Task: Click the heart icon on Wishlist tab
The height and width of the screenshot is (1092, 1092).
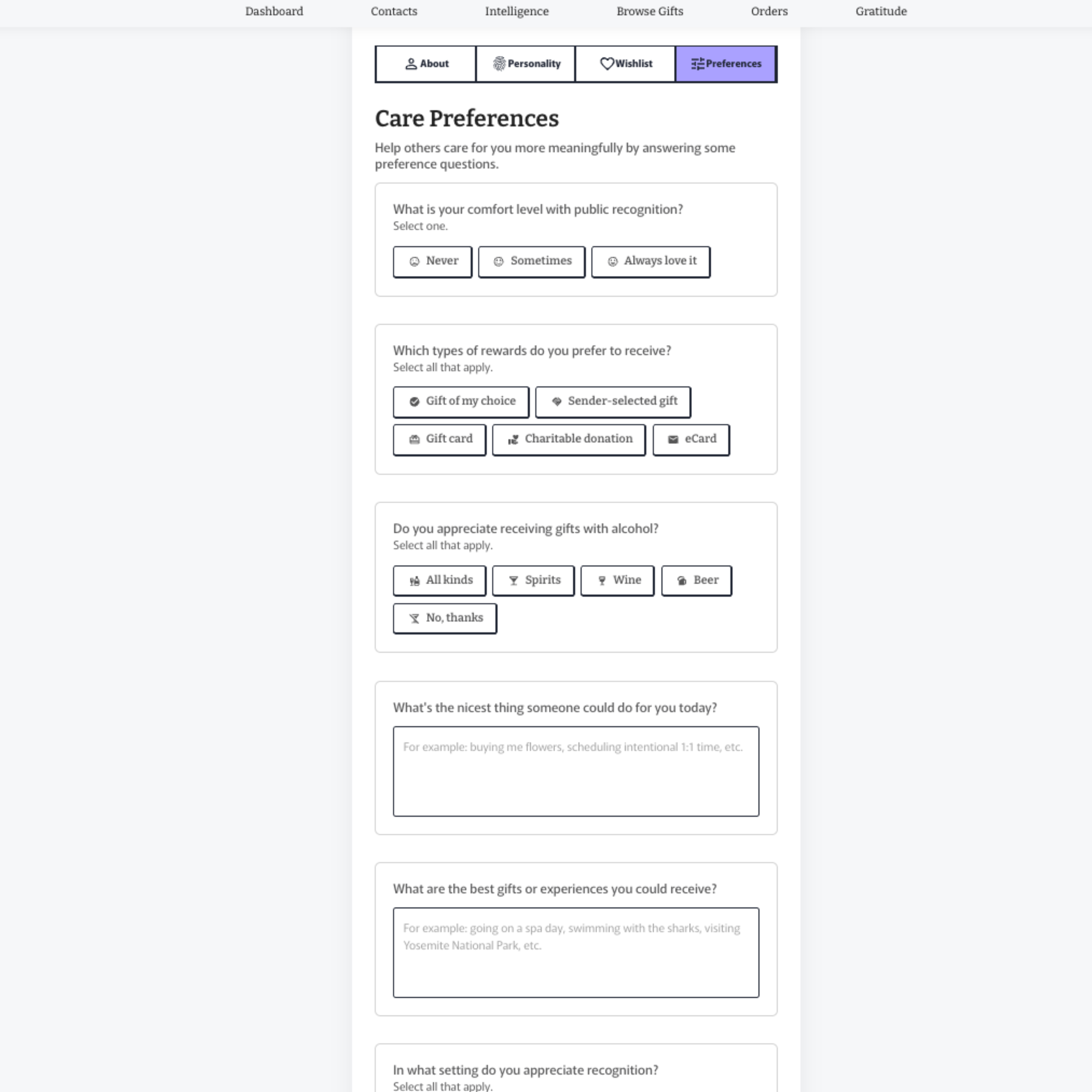Action: (x=606, y=64)
